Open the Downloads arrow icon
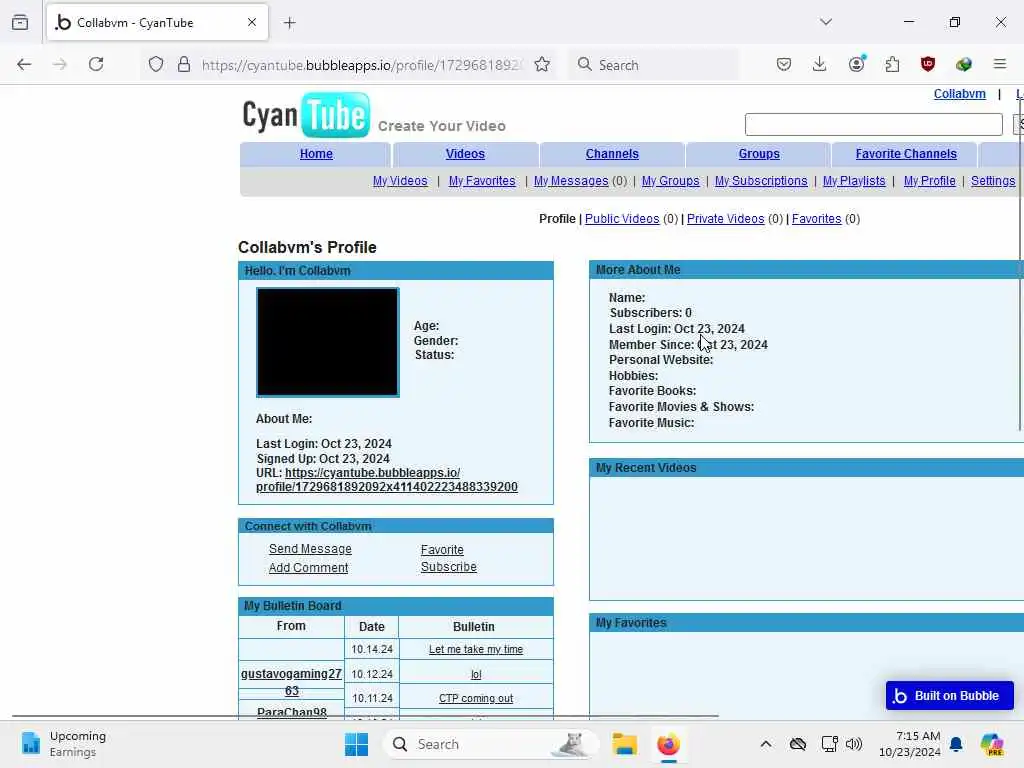Screen dimensions: 1024x768 [x=820, y=64]
